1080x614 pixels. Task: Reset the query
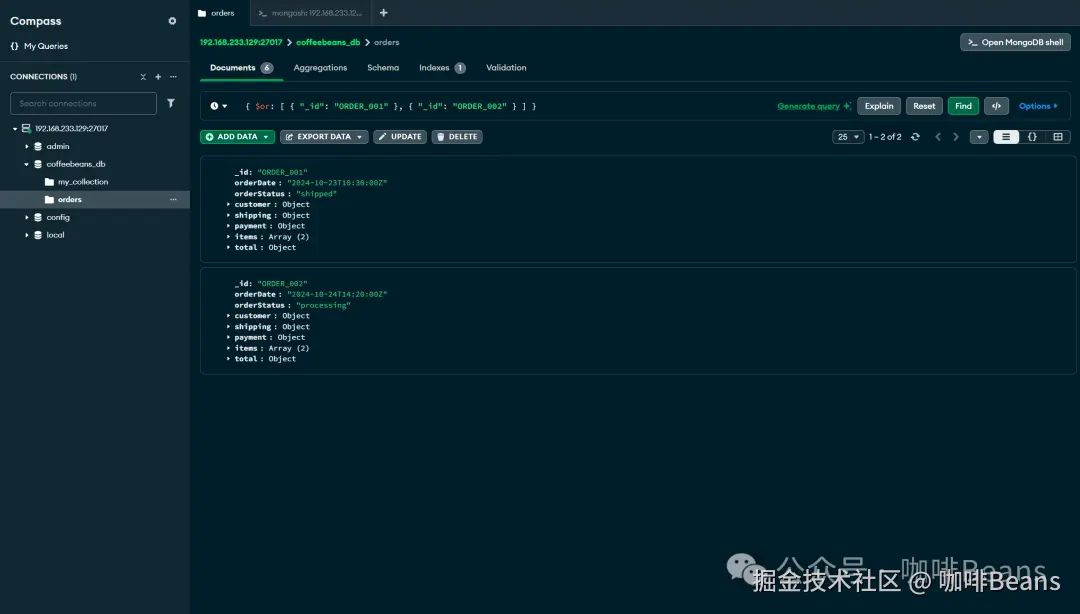pos(924,106)
